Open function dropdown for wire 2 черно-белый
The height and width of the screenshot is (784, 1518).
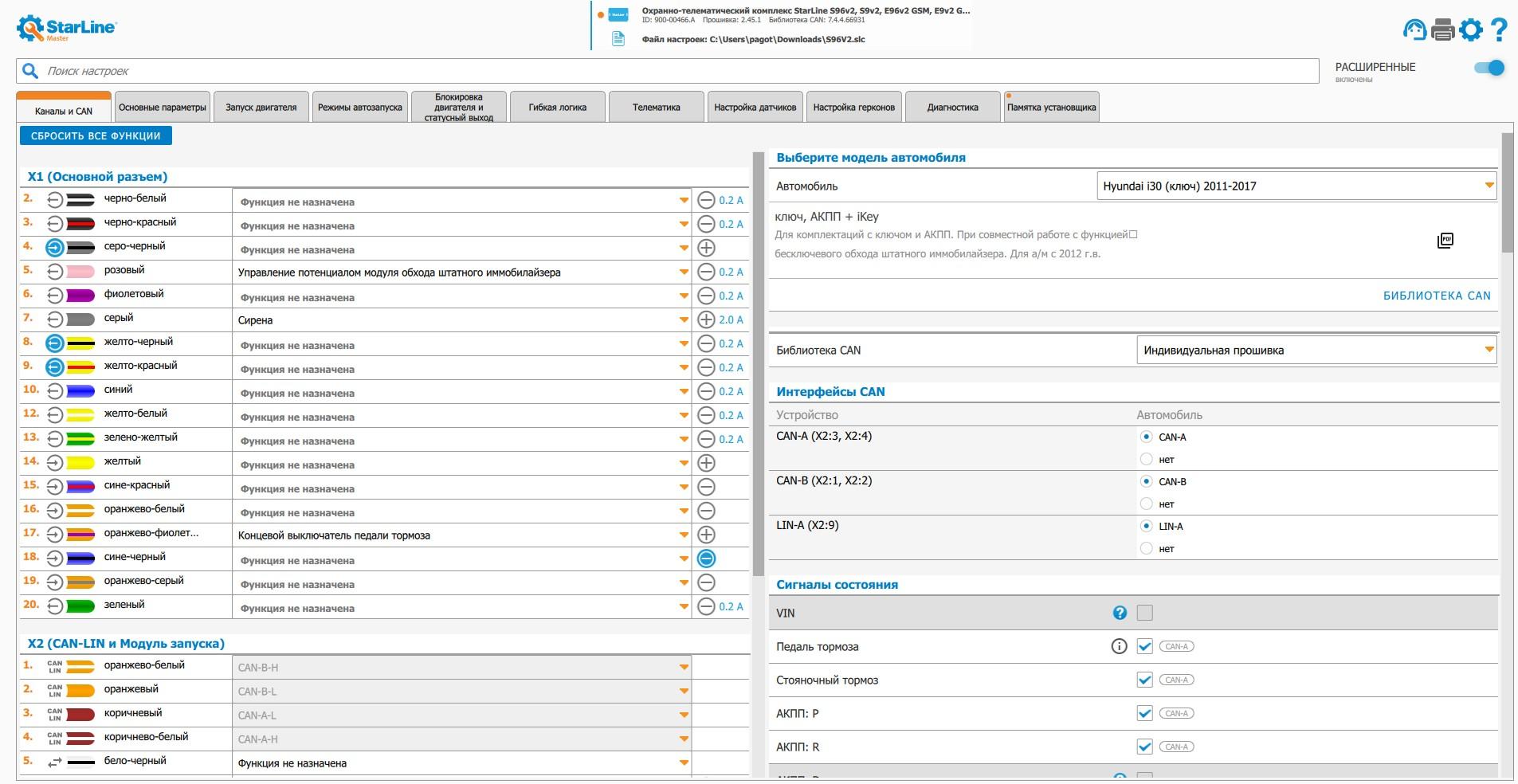(461, 201)
